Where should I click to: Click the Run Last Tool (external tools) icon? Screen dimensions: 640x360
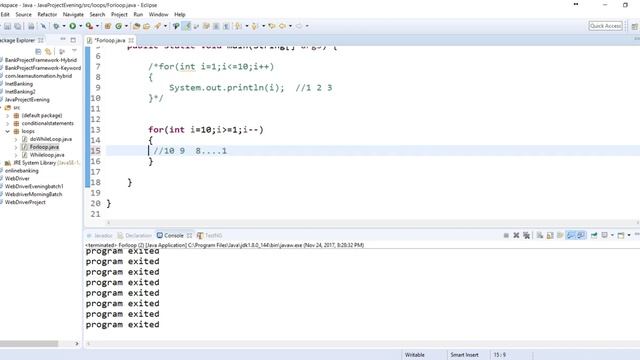pos(89,26)
